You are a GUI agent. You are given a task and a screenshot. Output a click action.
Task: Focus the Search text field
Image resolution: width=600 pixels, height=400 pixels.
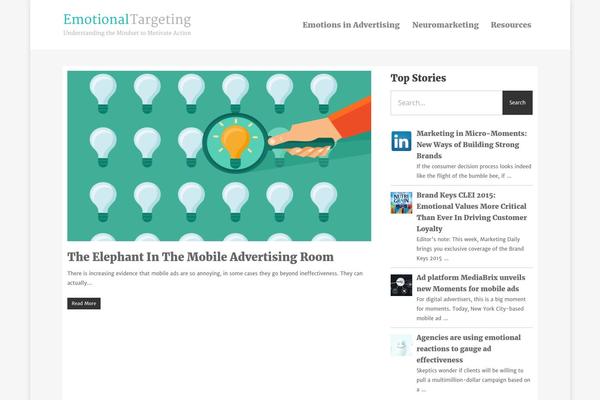click(446, 102)
